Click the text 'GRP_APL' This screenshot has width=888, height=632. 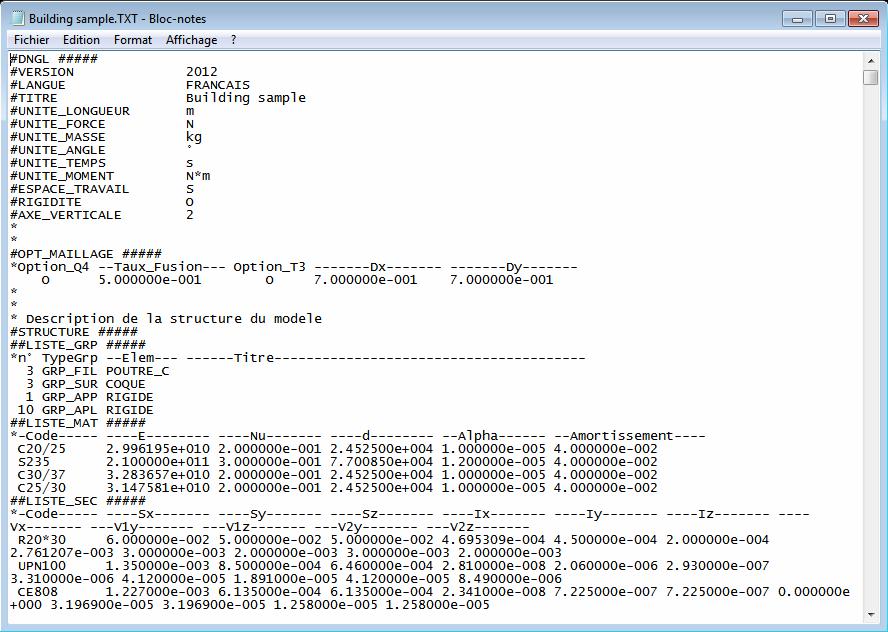(70, 411)
